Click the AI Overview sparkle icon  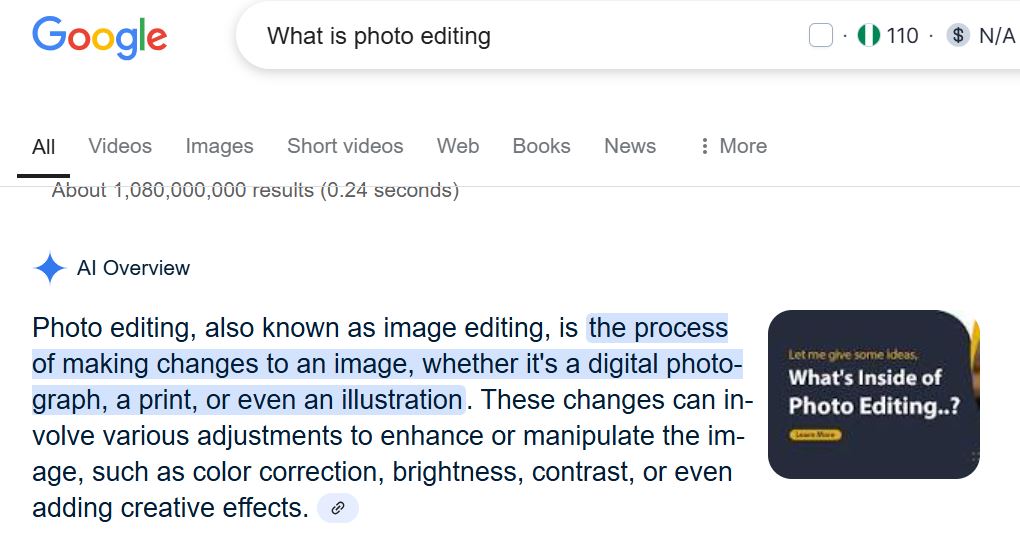pos(49,268)
